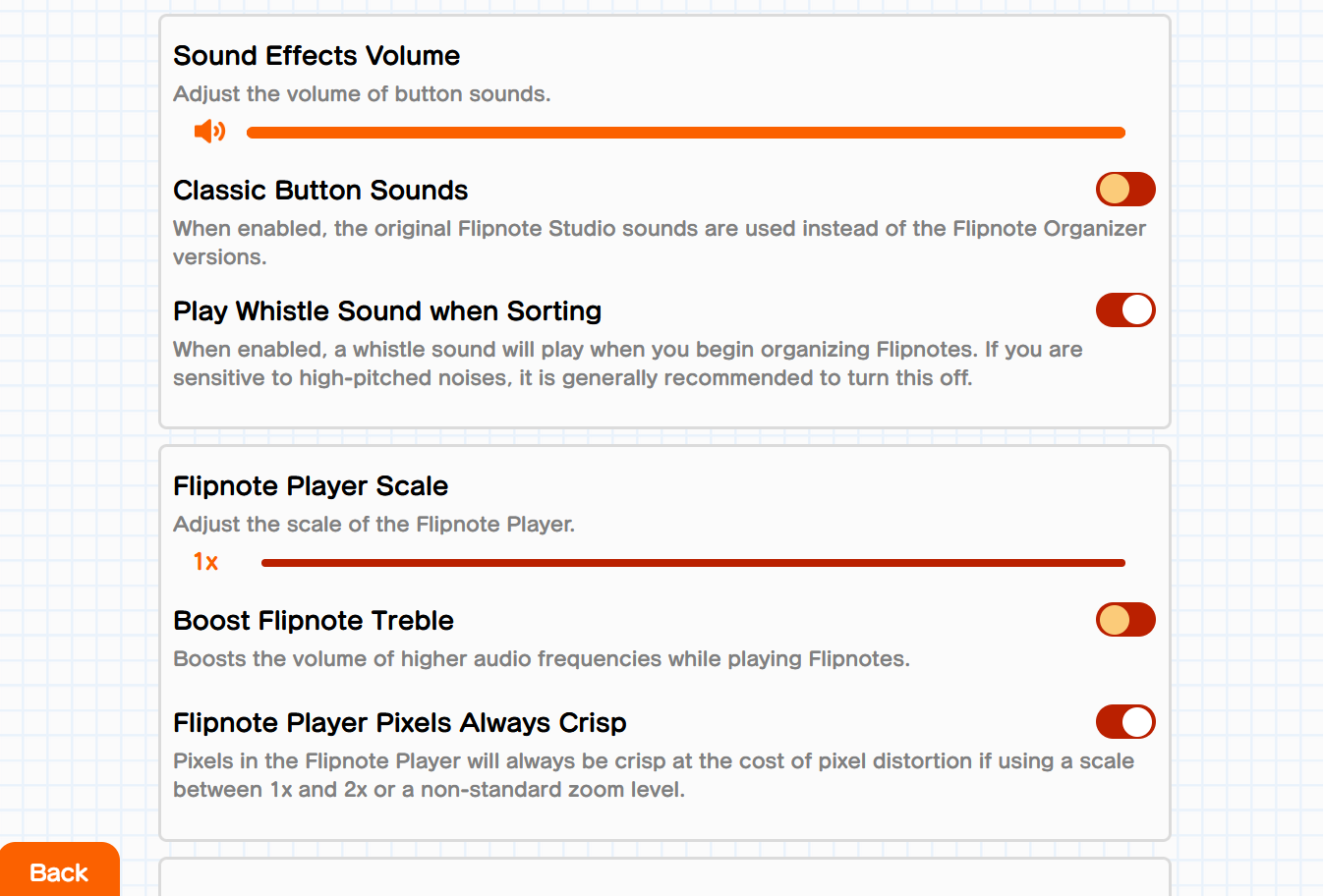Image resolution: width=1323 pixels, height=896 pixels.
Task: Click the Play Whistle Sound when Sorting label
Action: point(387,311)
